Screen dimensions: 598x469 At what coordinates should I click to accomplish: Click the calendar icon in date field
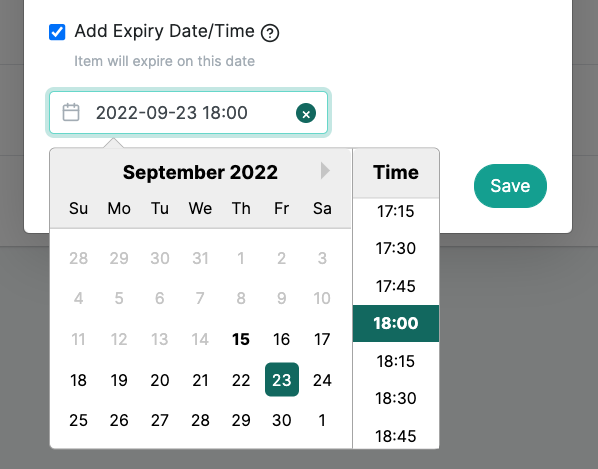click(x=71, y=112)
